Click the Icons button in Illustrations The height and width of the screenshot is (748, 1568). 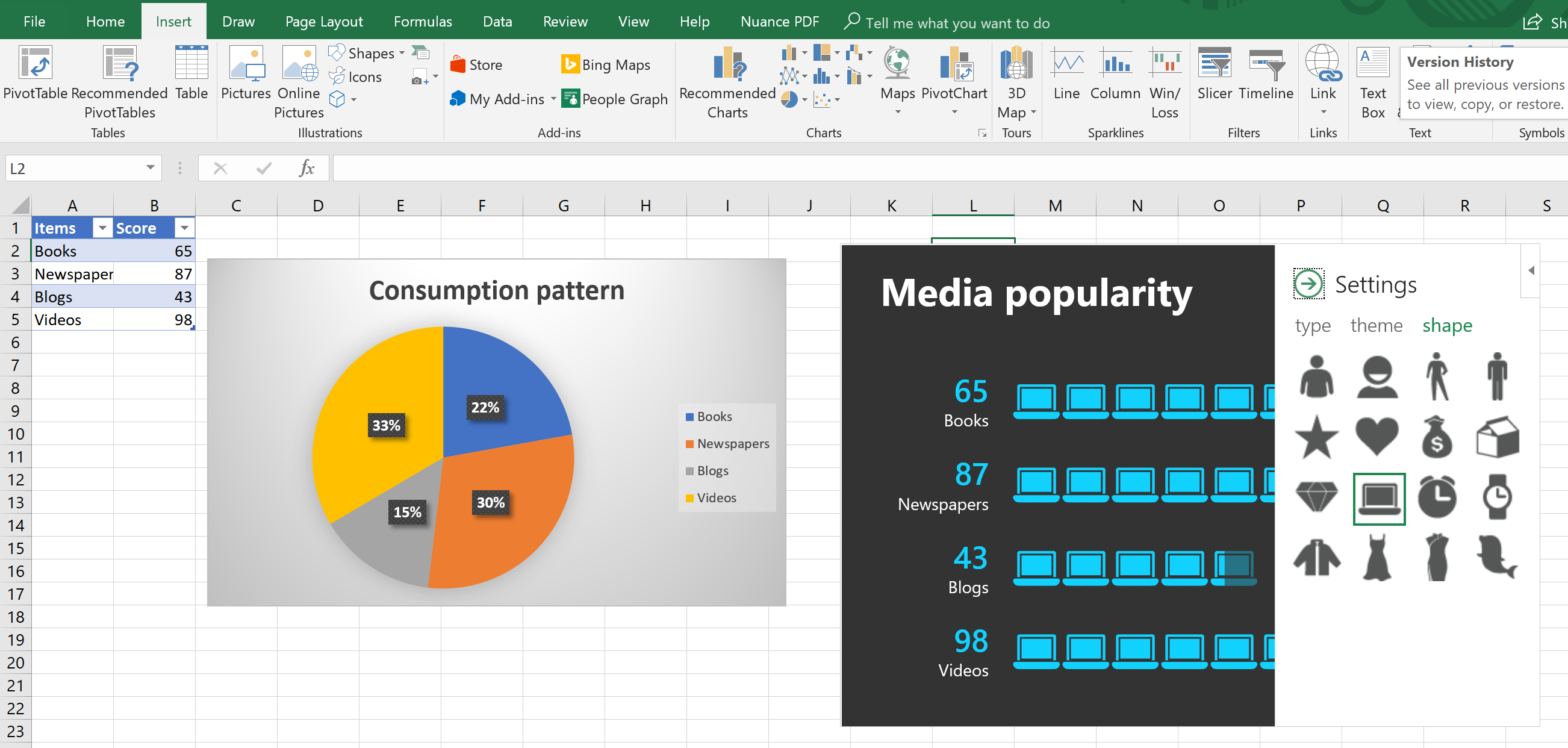point(355,76)
